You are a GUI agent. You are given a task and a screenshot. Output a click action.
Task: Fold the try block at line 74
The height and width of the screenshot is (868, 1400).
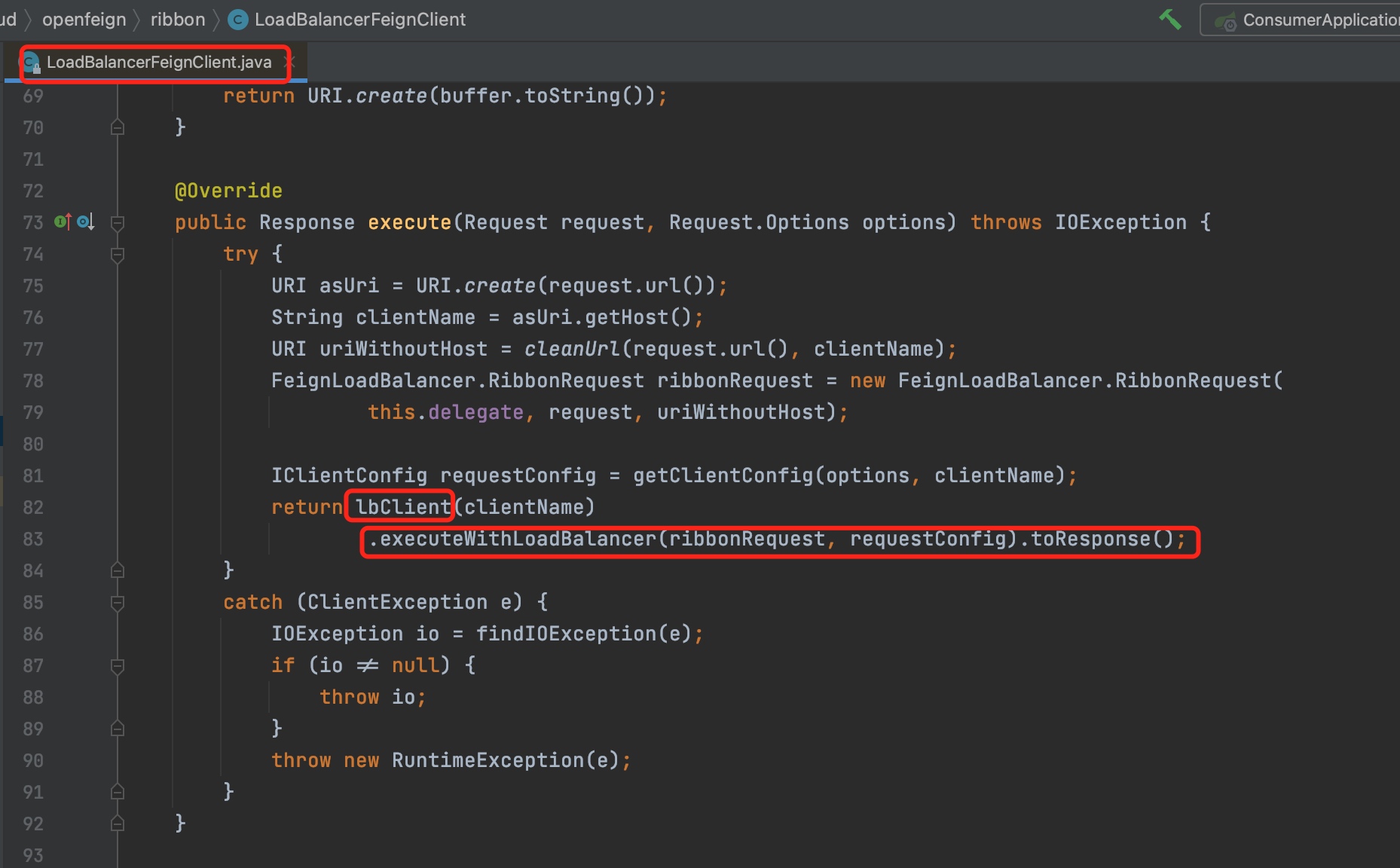(x=118, y=255)
